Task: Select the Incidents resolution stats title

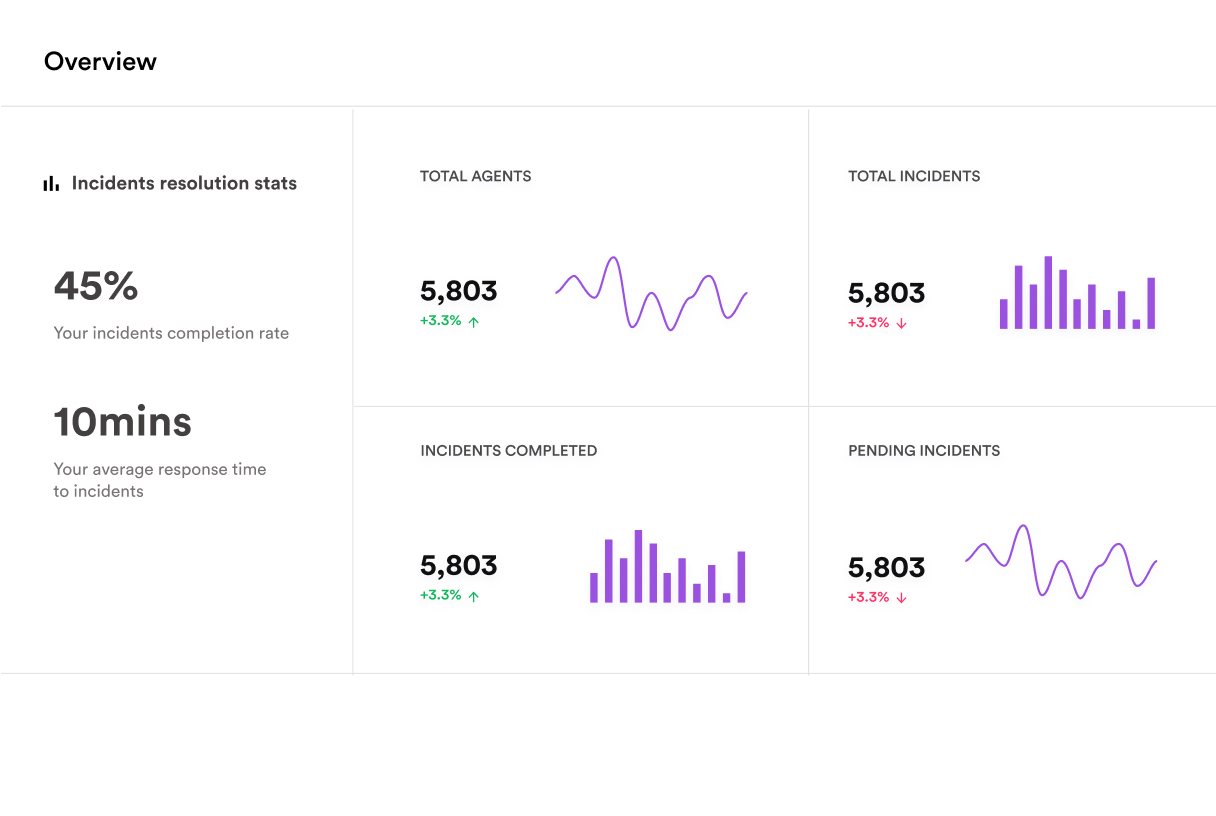Action: [184, 183]
